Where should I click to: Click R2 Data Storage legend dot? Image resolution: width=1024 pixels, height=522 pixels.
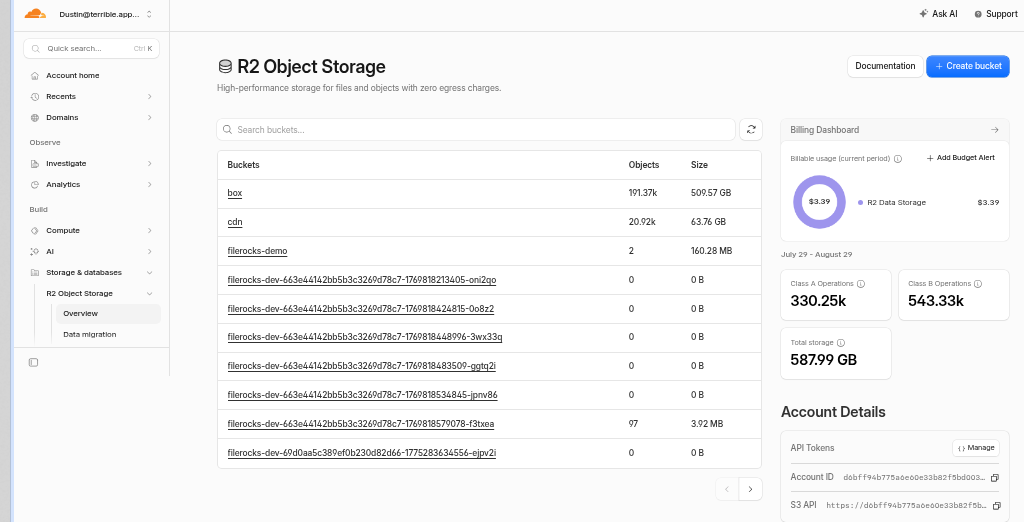860,203
